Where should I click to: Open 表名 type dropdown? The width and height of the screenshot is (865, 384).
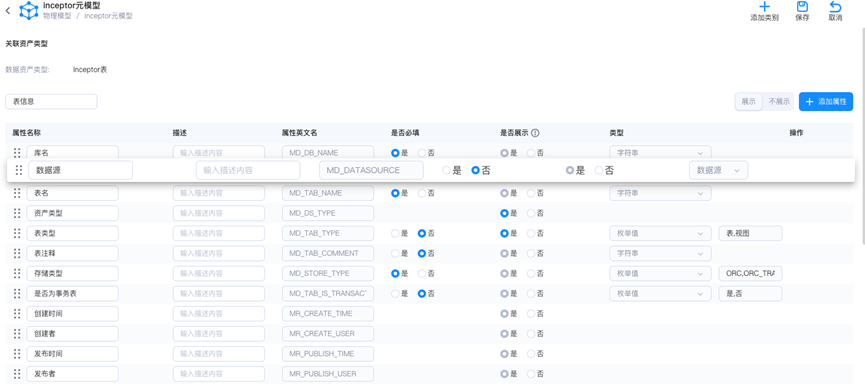pos(660,193)
